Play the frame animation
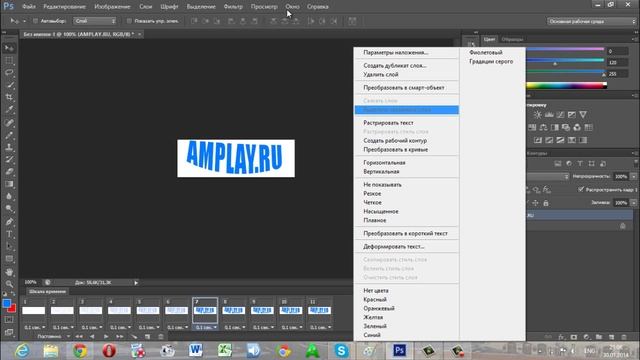Viewport: 640px width, 360px height. tap(106, 337)
